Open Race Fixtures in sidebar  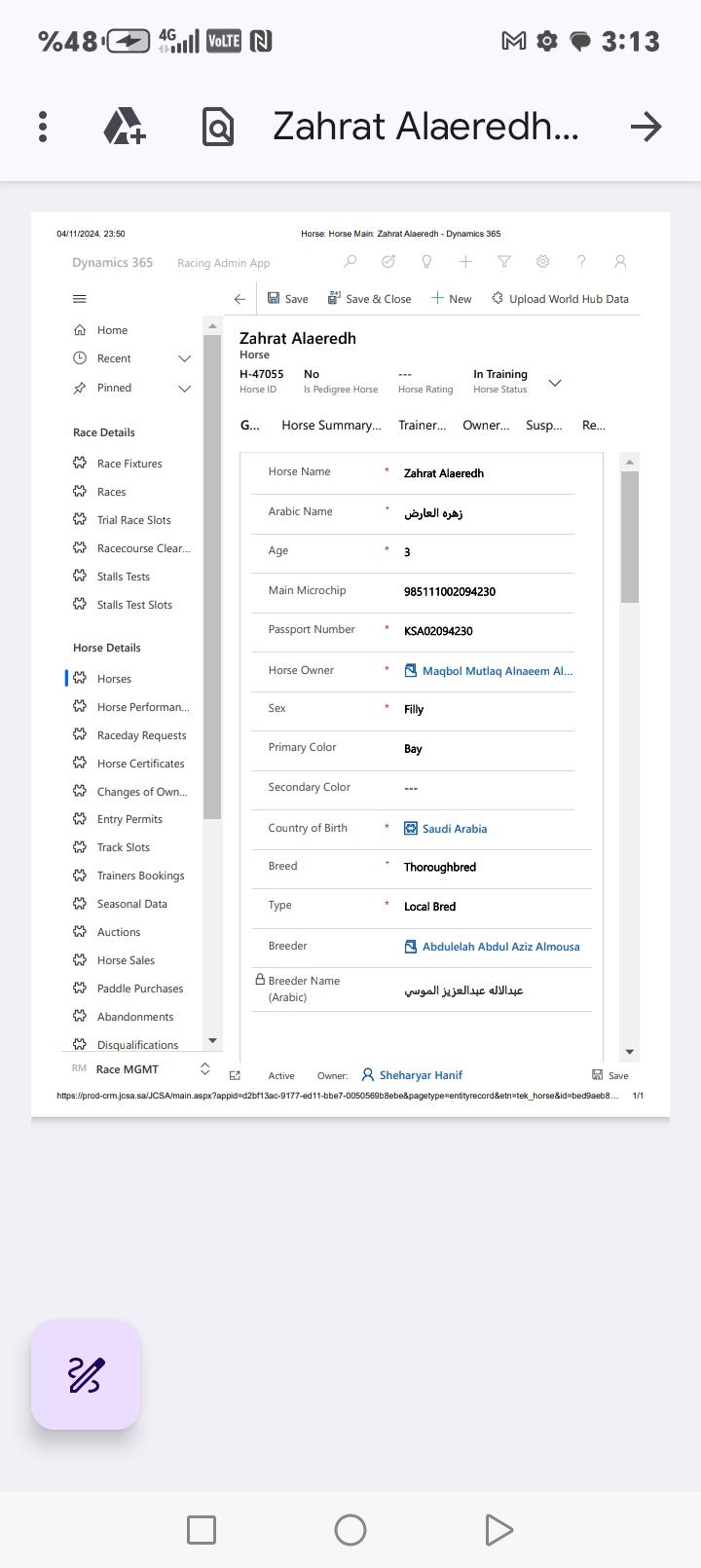click(129, 464)
